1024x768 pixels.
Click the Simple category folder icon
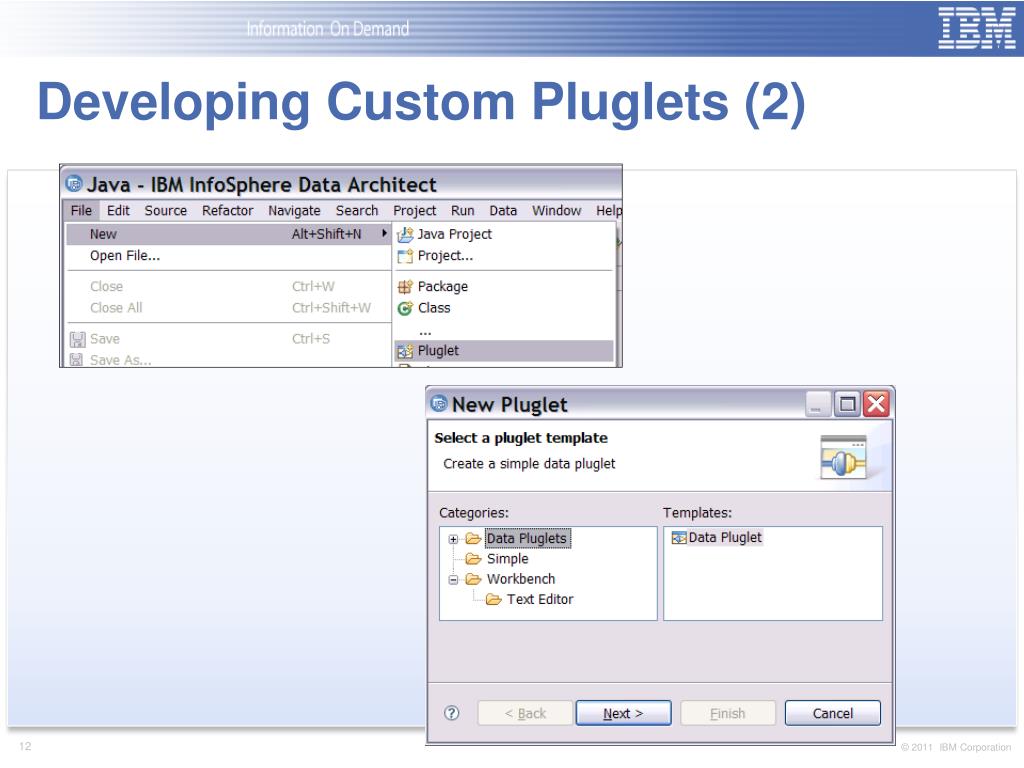click(473, 559)
